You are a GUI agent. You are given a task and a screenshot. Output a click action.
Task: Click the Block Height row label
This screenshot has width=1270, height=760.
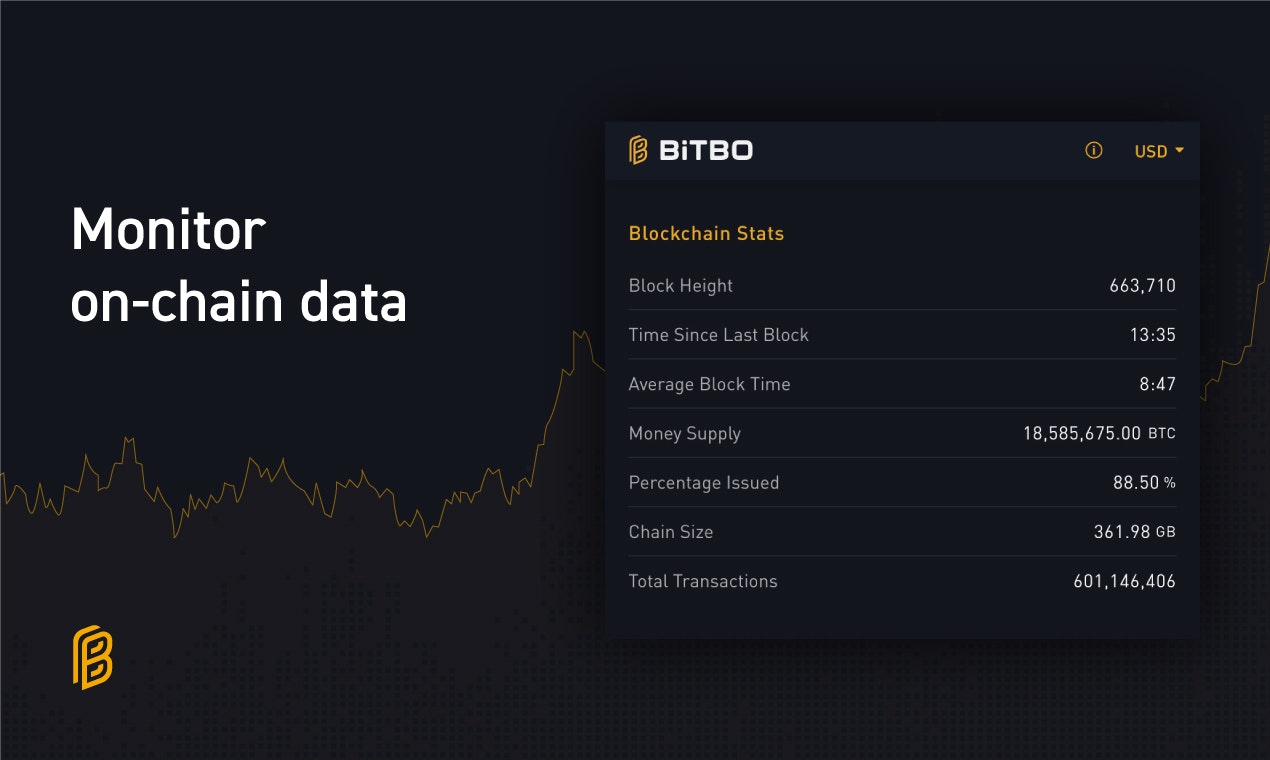tap(680, 286)
